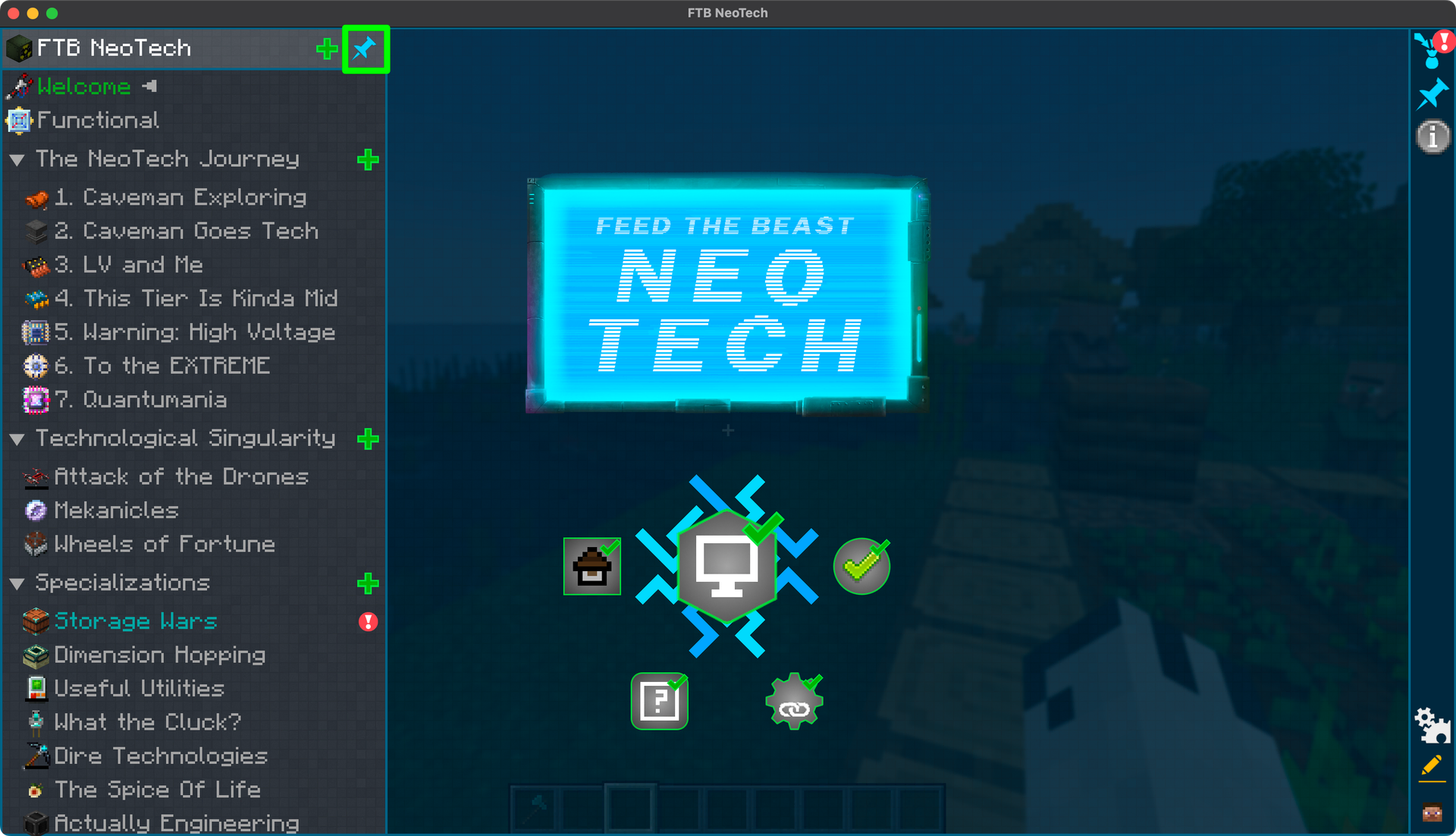
Task: Click the red alert beside Storage Wars
Action: pyautogui.click(x=368, y=622)
